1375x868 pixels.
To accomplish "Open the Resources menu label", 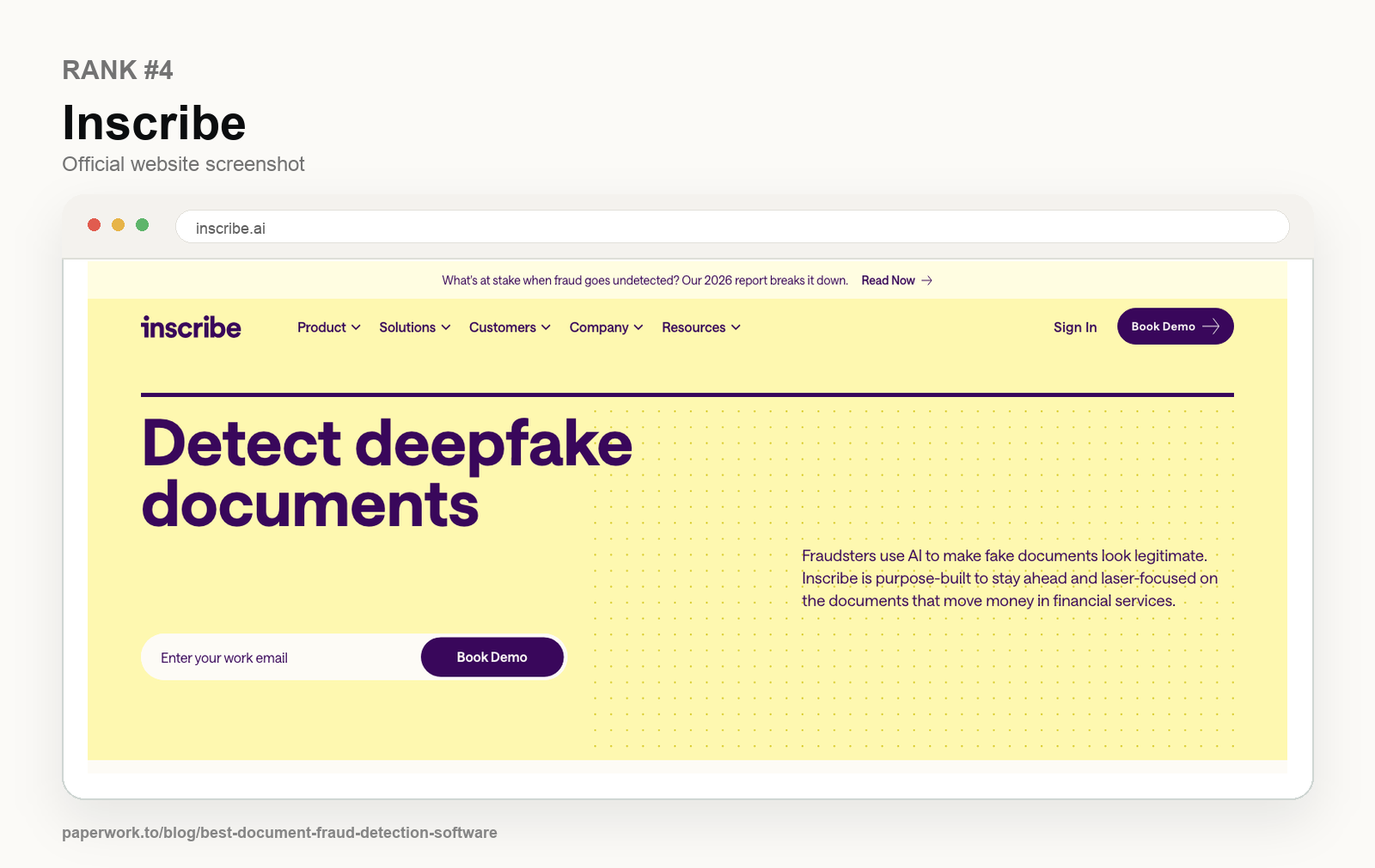I will coord(694,327).
